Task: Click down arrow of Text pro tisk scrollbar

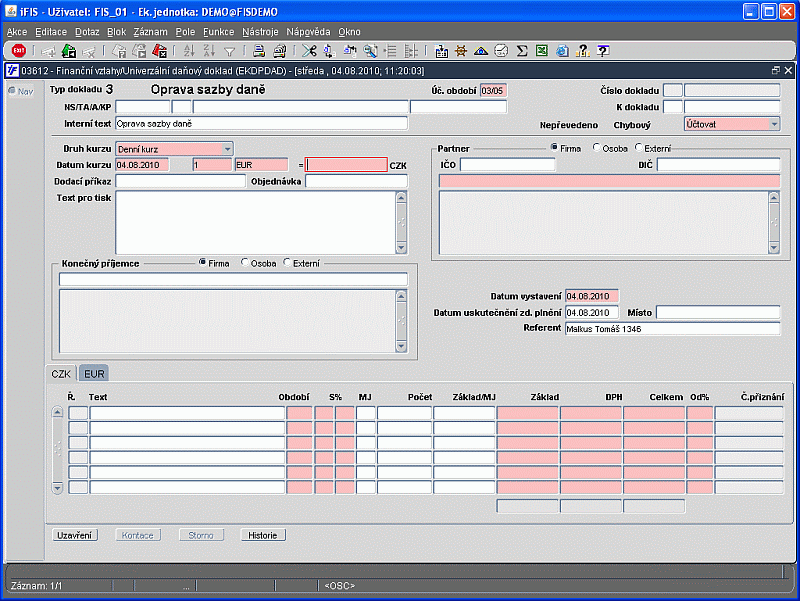Action: 401,248
